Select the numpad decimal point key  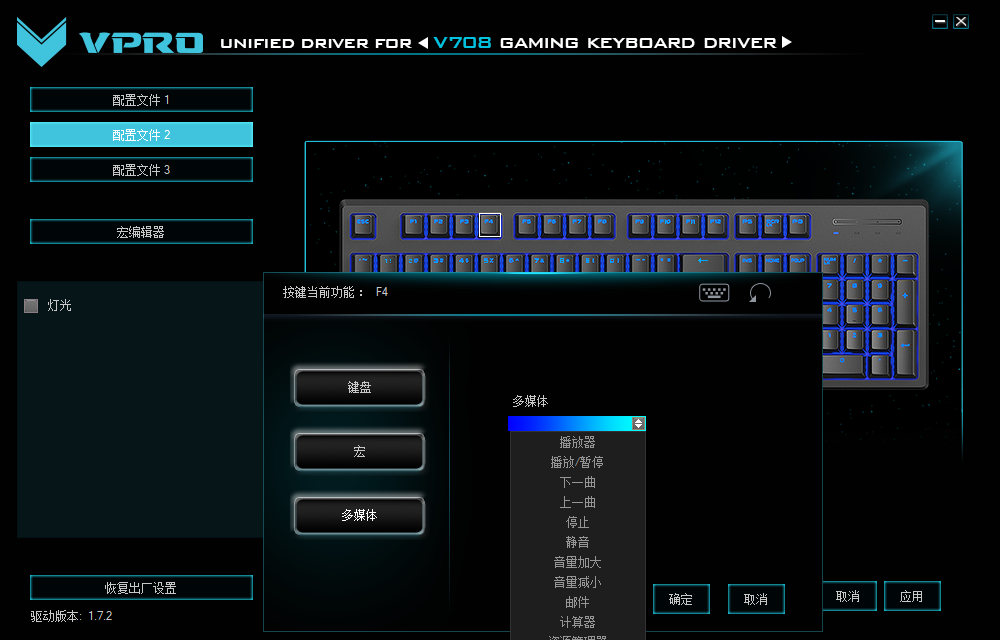tap(880, 364)
